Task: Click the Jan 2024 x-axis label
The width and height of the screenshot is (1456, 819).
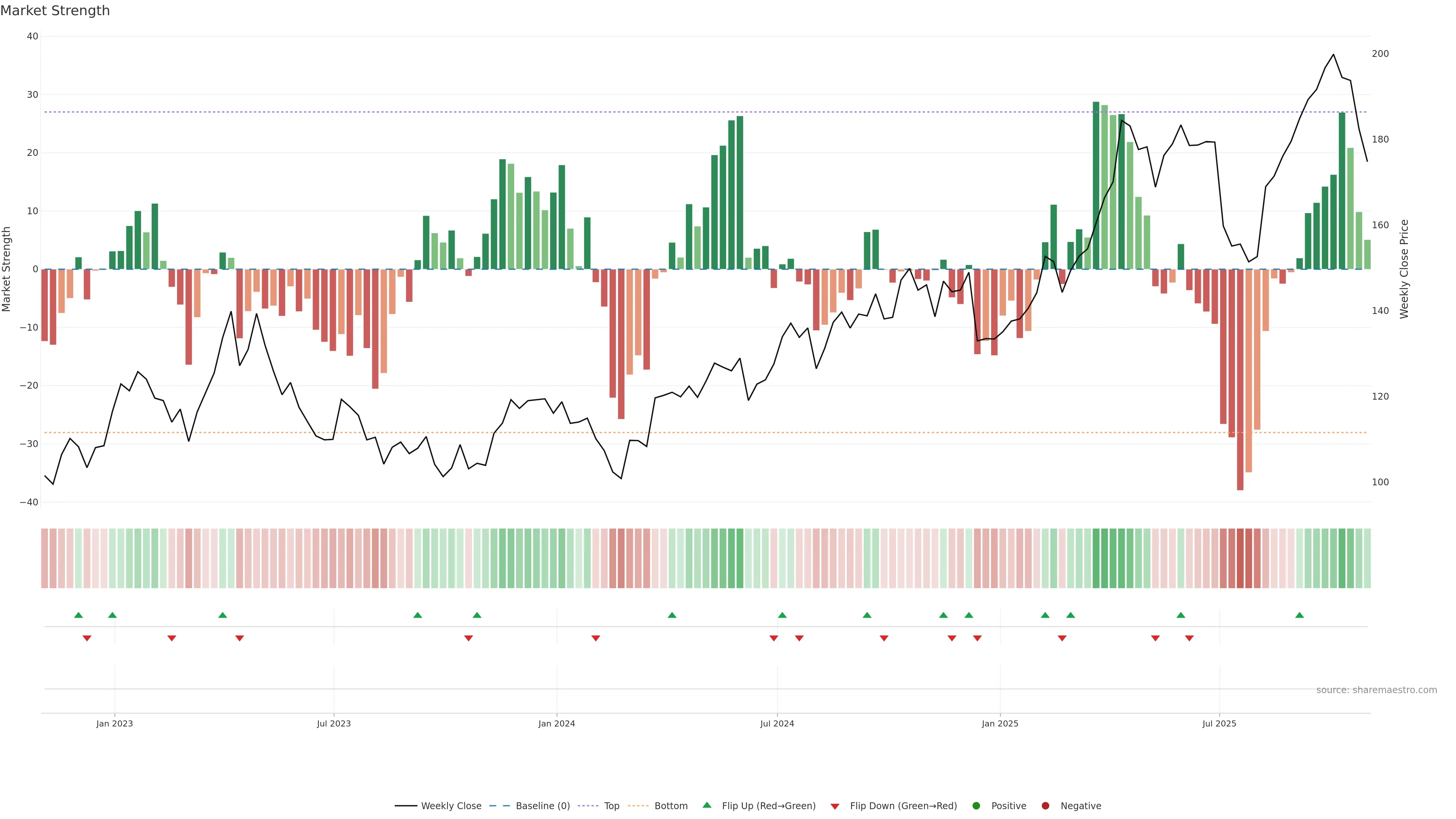Action: click(x=556, y=723)
